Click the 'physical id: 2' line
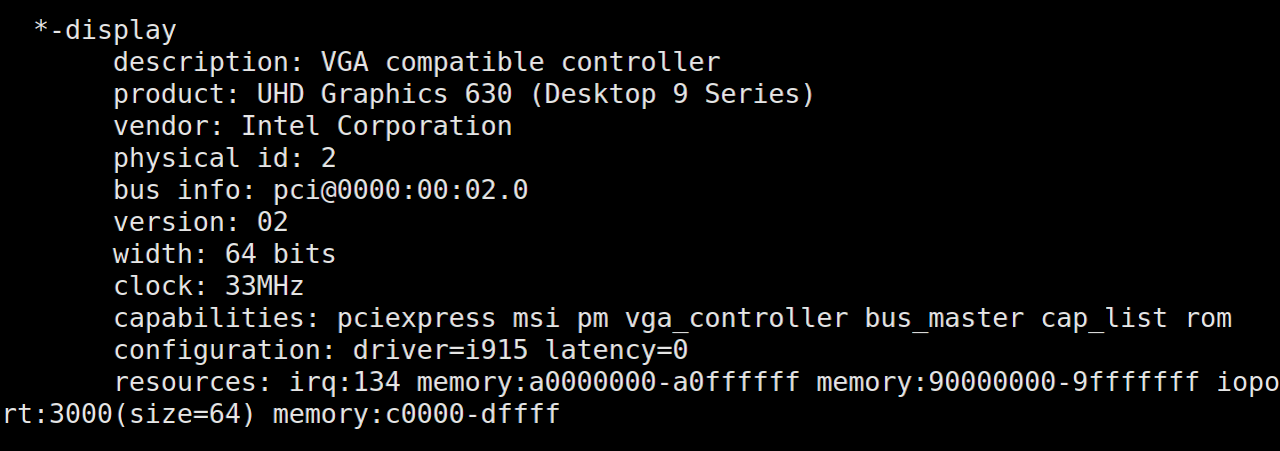The image size is (1280, 451). [x=224, y=158]
